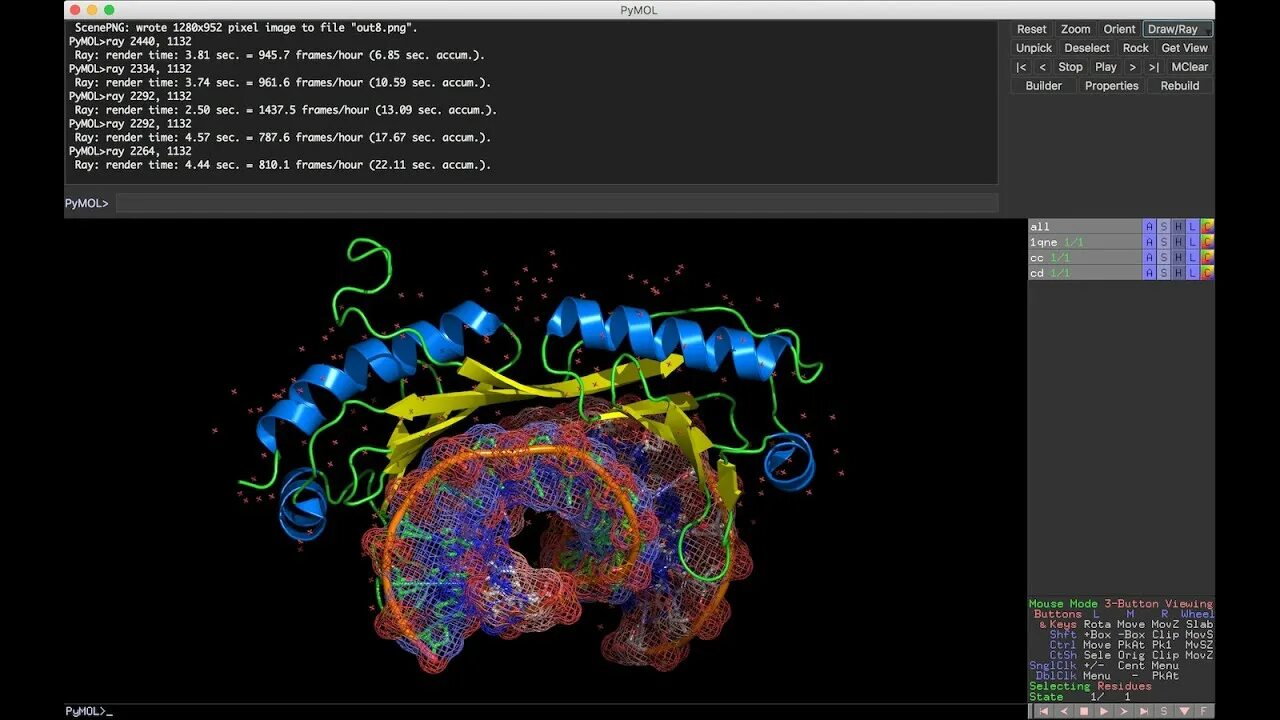Viewport: 1280px width, 720px height.
Task: Stop playback using square stop icon
Action: [x=1084, y=711]
